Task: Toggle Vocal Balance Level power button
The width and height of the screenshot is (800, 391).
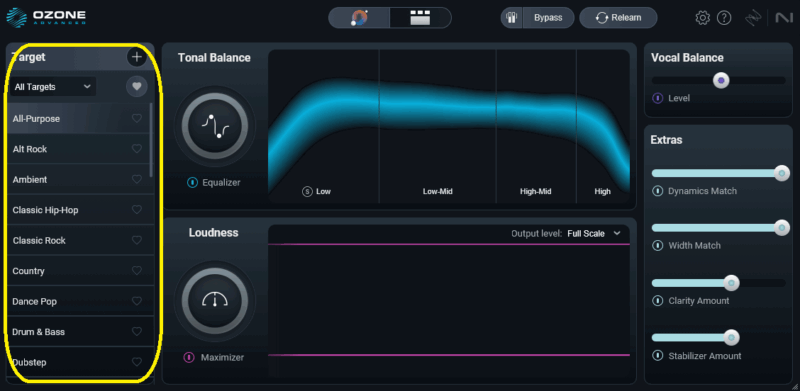Action: click(x=658, y=98)
